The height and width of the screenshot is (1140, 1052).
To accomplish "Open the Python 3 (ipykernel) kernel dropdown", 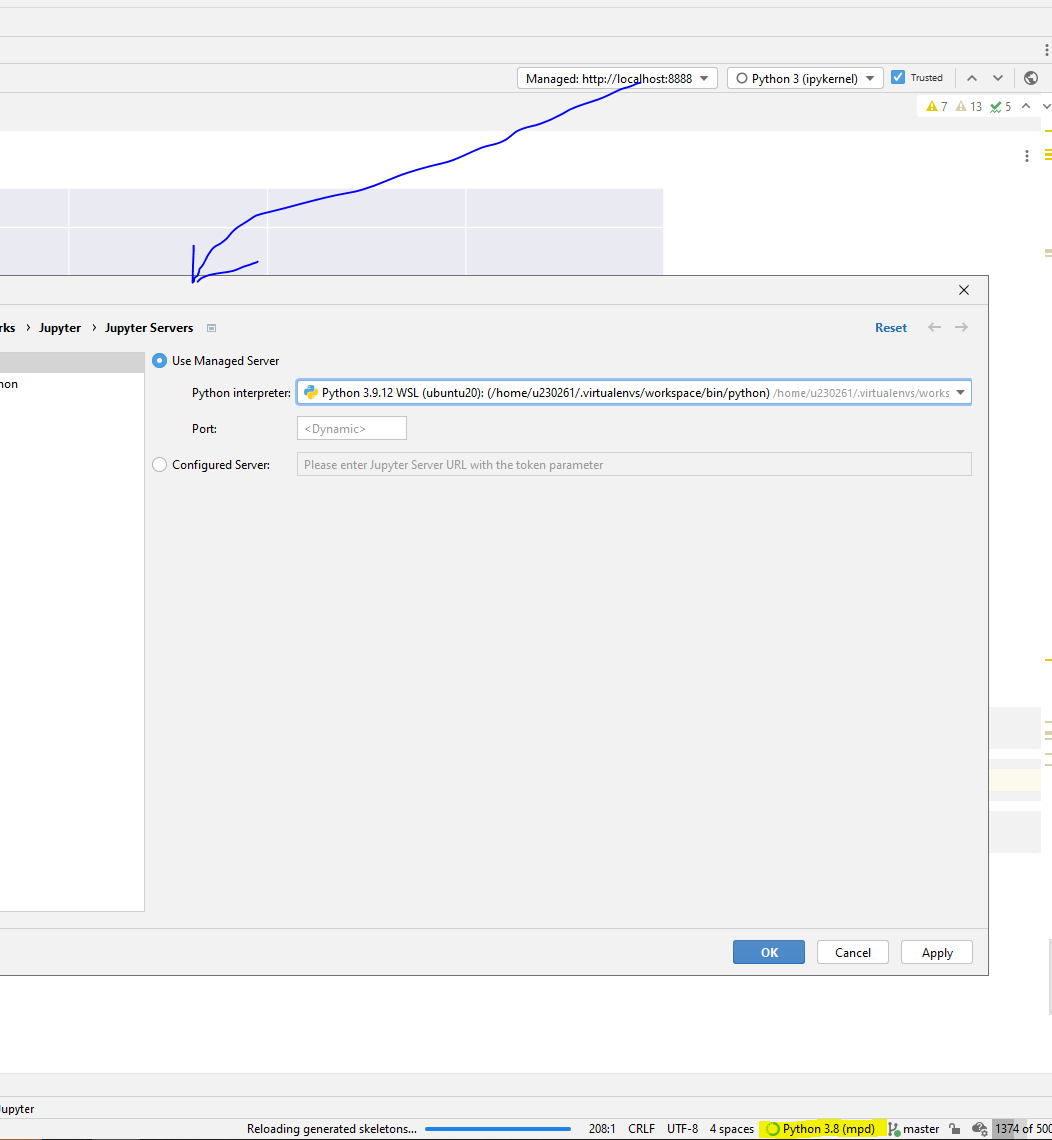I will tap(805, 78).
